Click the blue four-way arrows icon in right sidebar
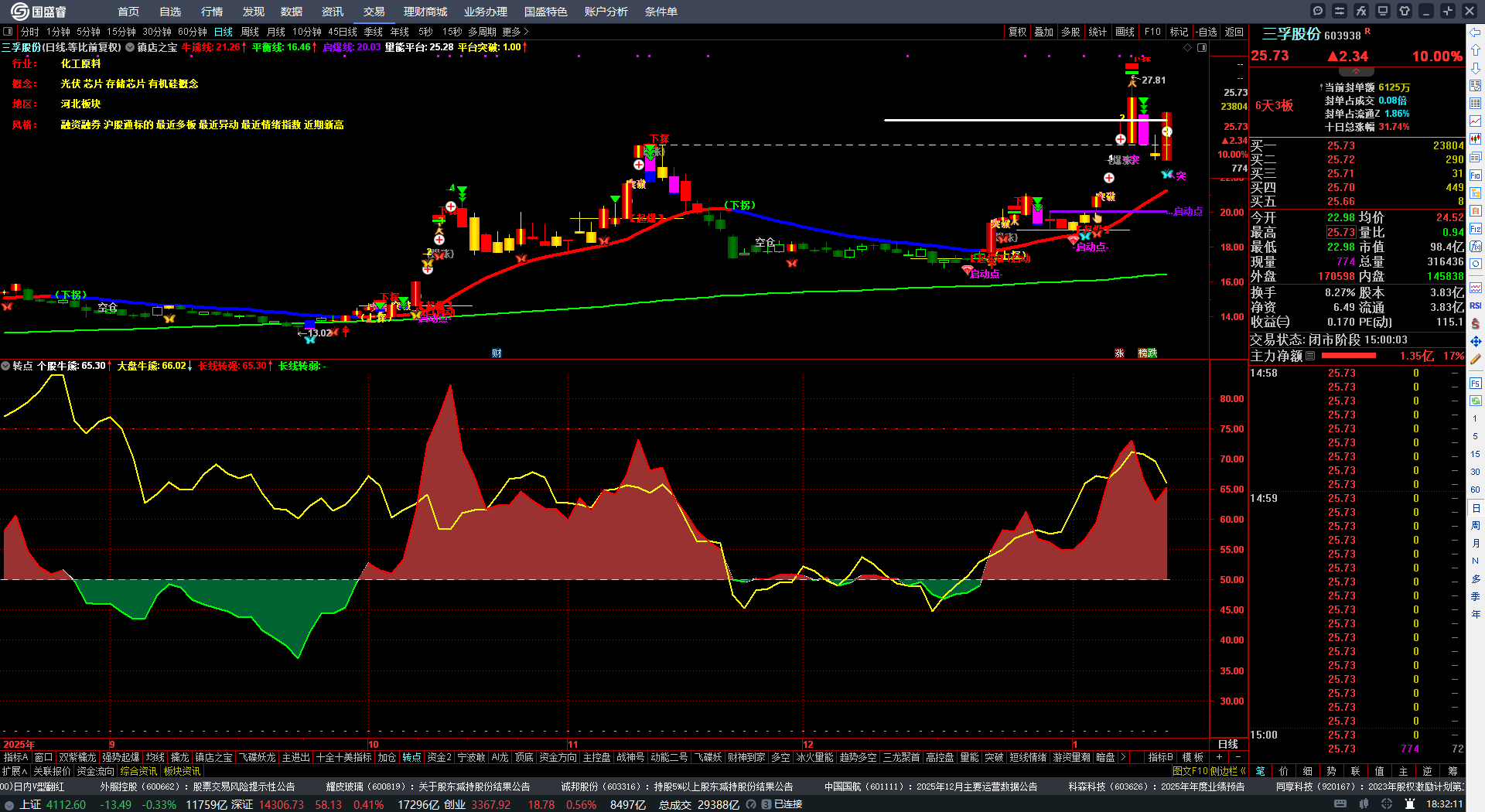This screenshot has width=1485, height=812. 1476,341
